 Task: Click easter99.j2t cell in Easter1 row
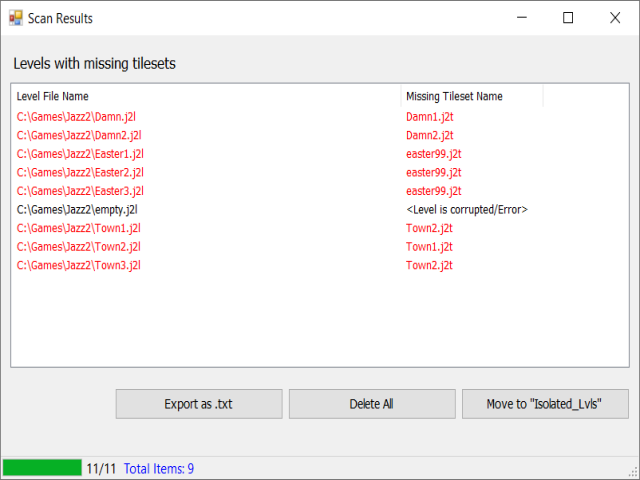click(x=433, y=154)
